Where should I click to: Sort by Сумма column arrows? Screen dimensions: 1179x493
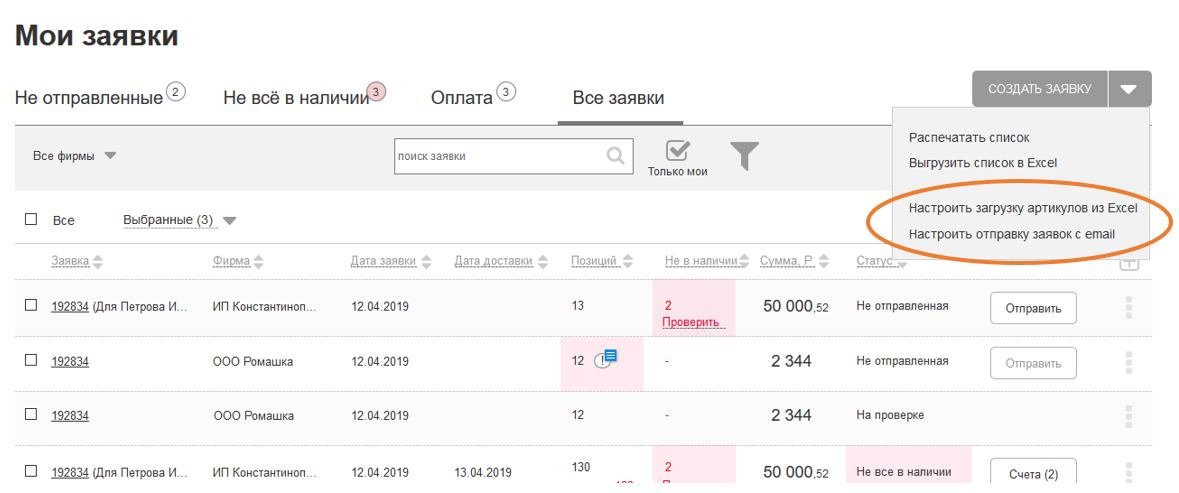[x=824, y=262]
